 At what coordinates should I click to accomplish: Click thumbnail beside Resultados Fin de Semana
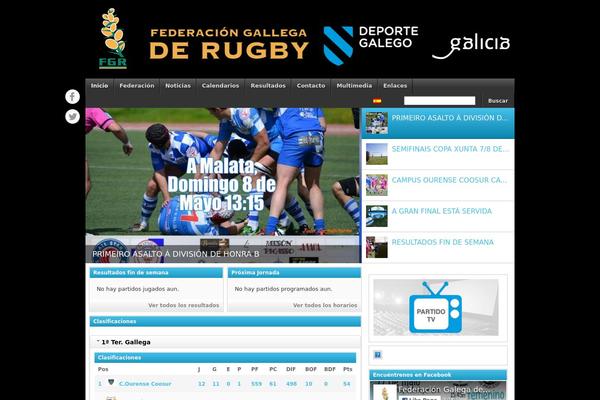377,247
